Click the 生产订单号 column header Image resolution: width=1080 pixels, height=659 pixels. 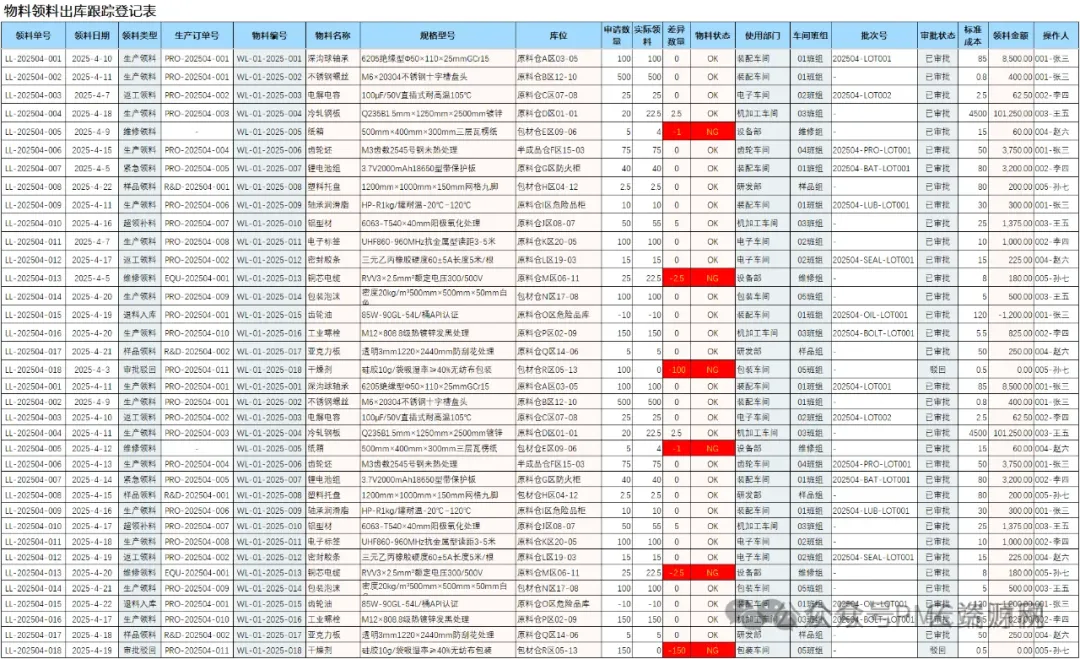(x=197, y=35)
